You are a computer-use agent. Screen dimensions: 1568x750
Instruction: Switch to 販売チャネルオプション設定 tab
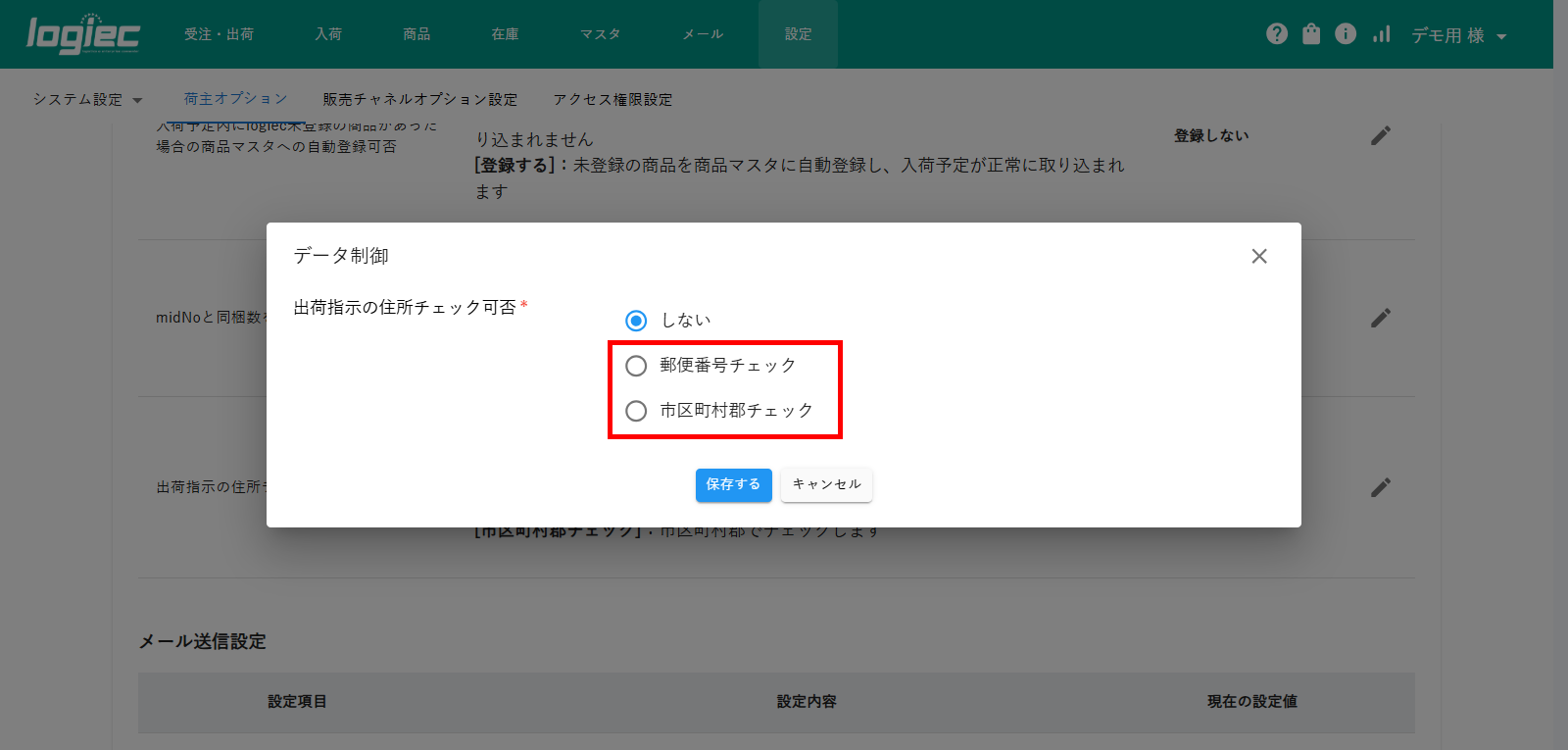coord(419,100)
